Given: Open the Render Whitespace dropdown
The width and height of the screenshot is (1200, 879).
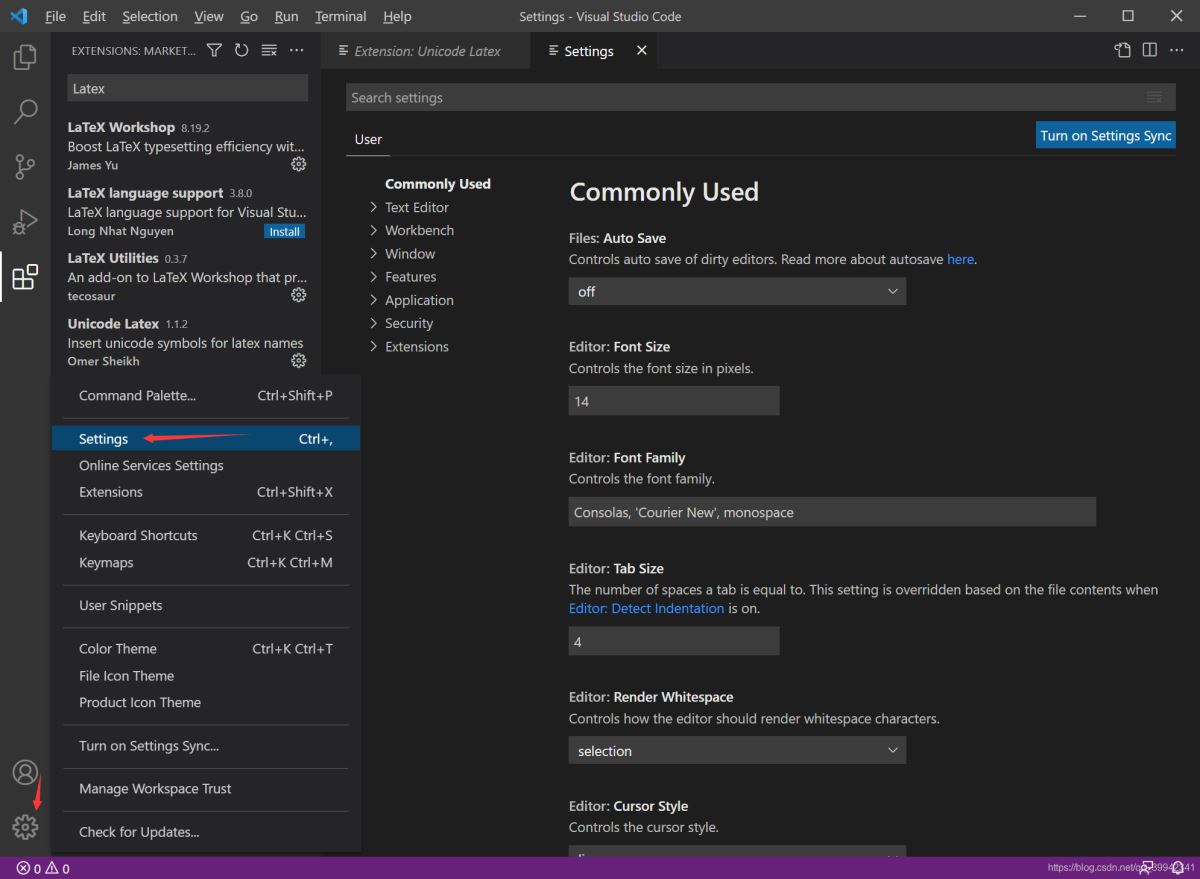Looking at the screenshot, I should pos(737,751).
